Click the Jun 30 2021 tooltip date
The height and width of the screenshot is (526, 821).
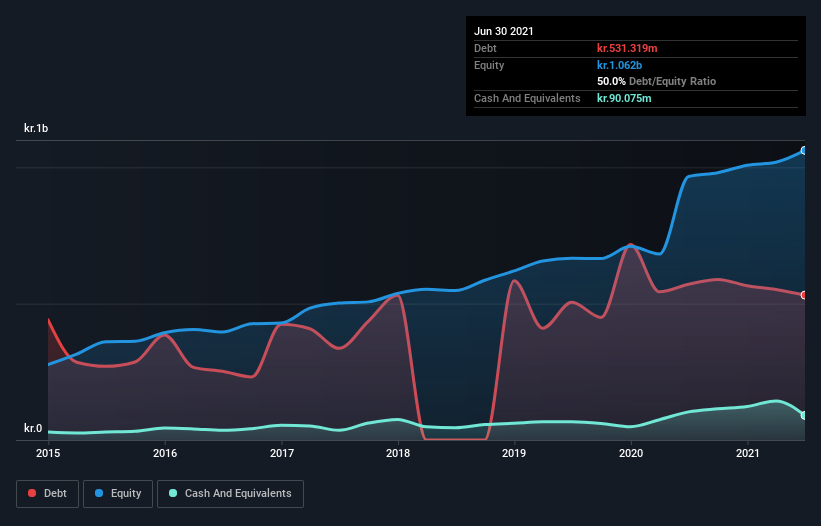point(504,31)
